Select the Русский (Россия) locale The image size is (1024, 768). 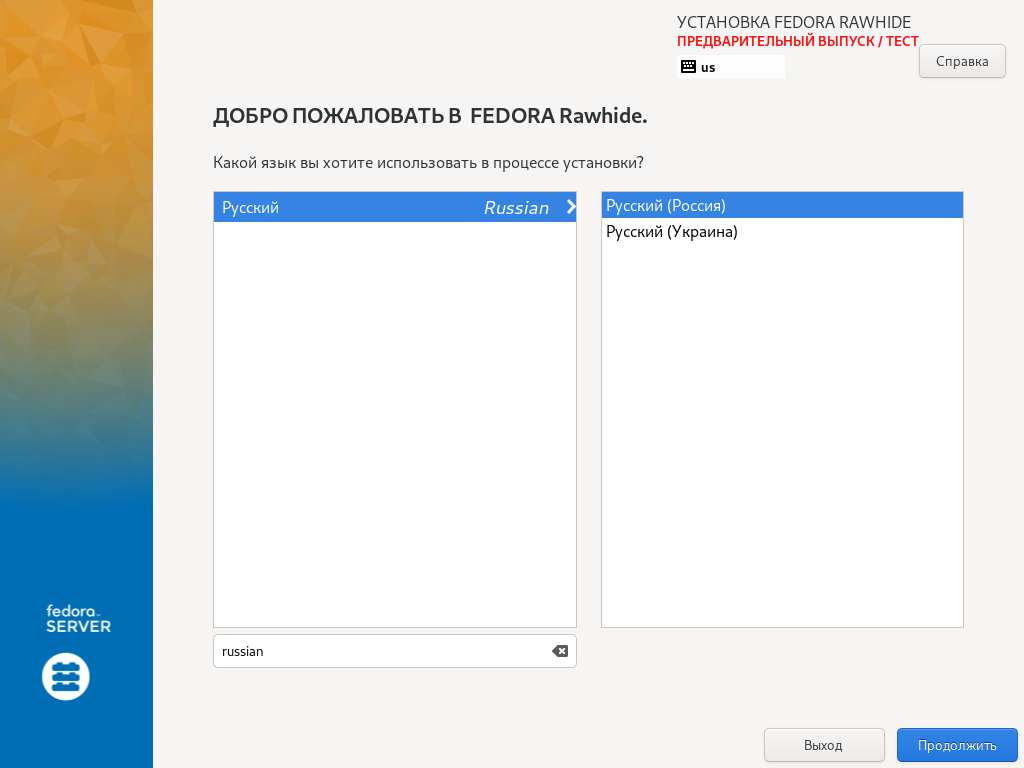pyautogui.click(x=782, y=206)
